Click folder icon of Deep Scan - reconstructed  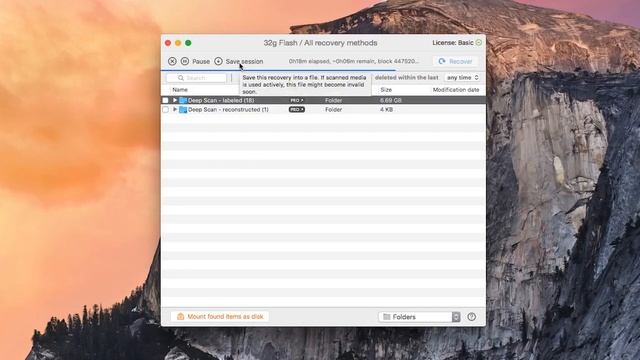point(183,110)
